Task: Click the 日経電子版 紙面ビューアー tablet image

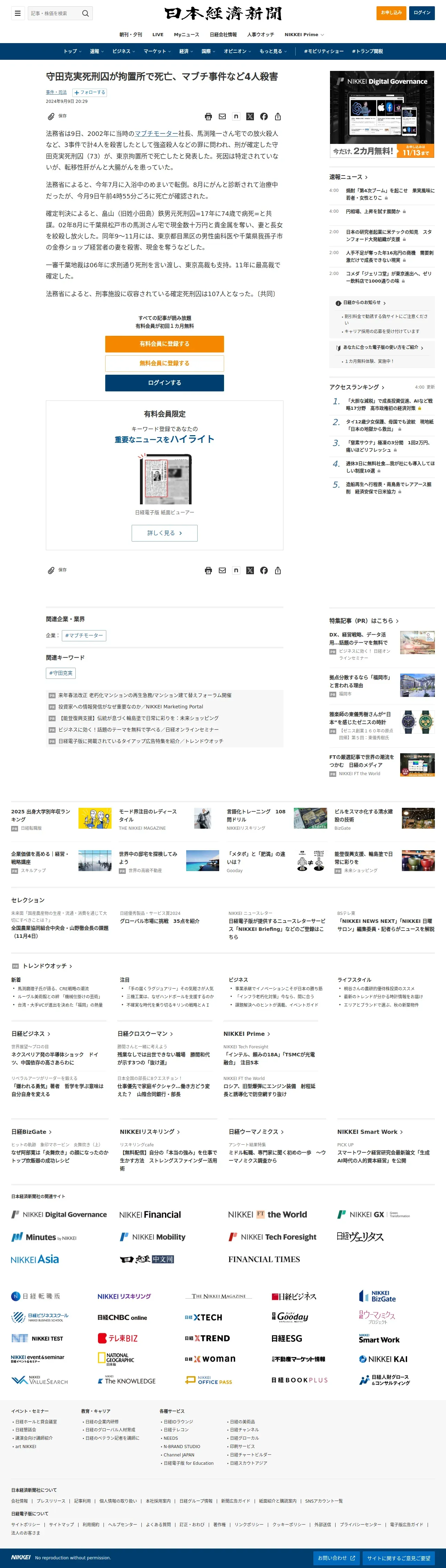Action: tap(164, 479)
